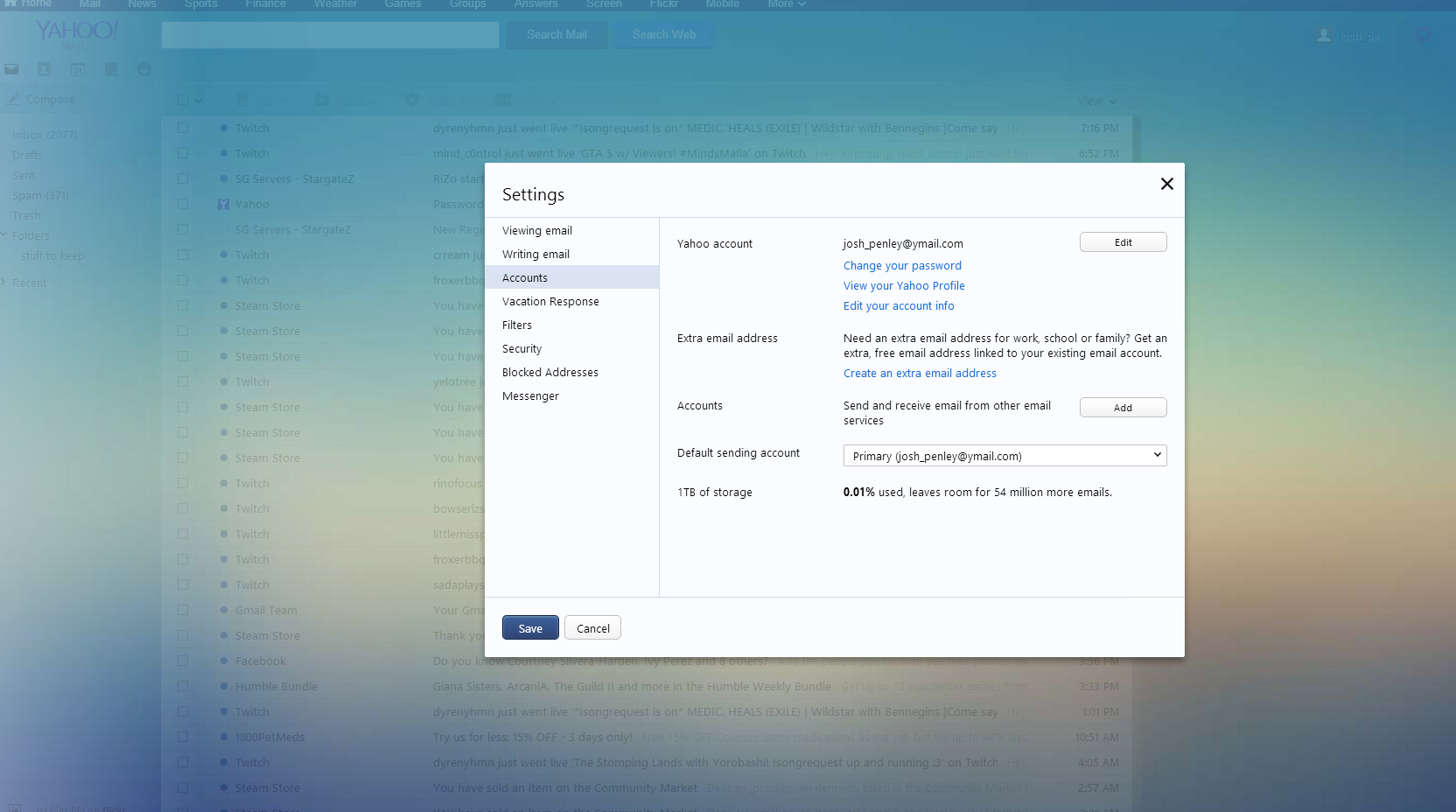Open the View dropdown
The width and height of the screenshot is (1456, 812).
pyautogui.click(x=1097, y=101)
